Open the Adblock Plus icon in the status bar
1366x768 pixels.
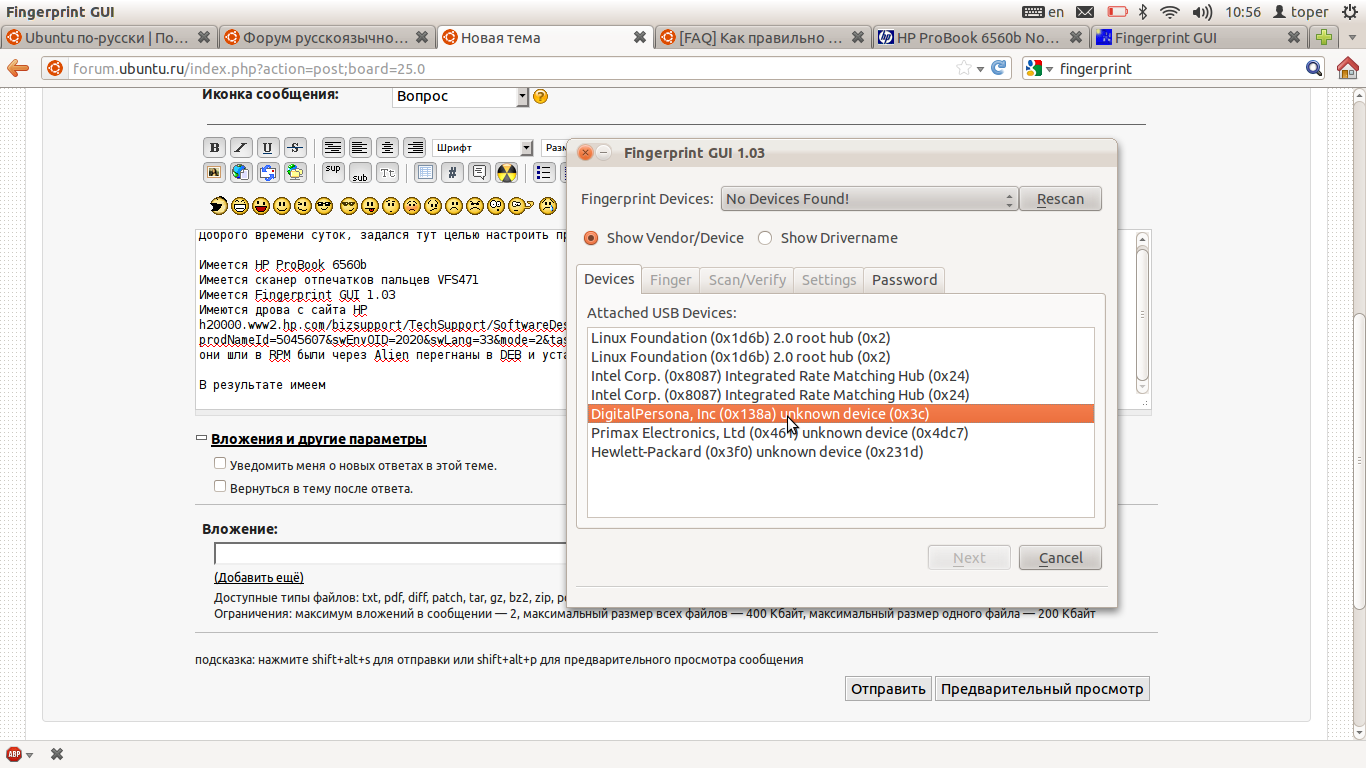pyautogui.click(x=15, y=754)
